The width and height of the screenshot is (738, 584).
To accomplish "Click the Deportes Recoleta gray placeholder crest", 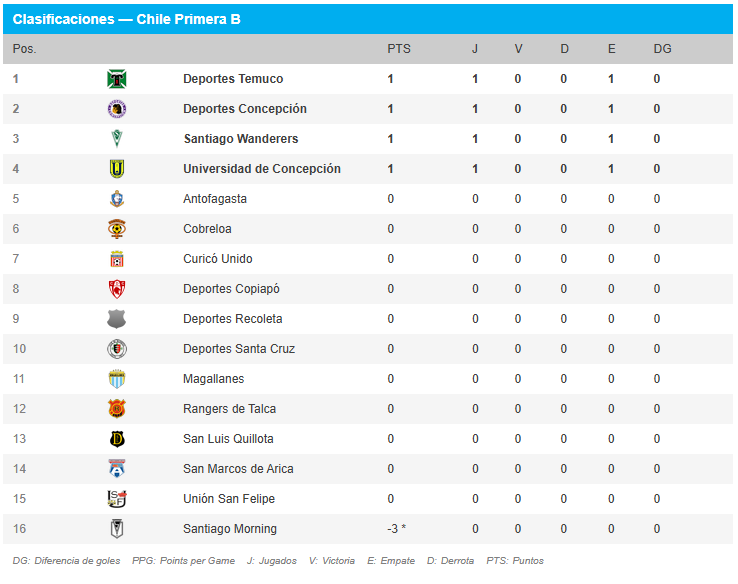I will click(117, 319).
